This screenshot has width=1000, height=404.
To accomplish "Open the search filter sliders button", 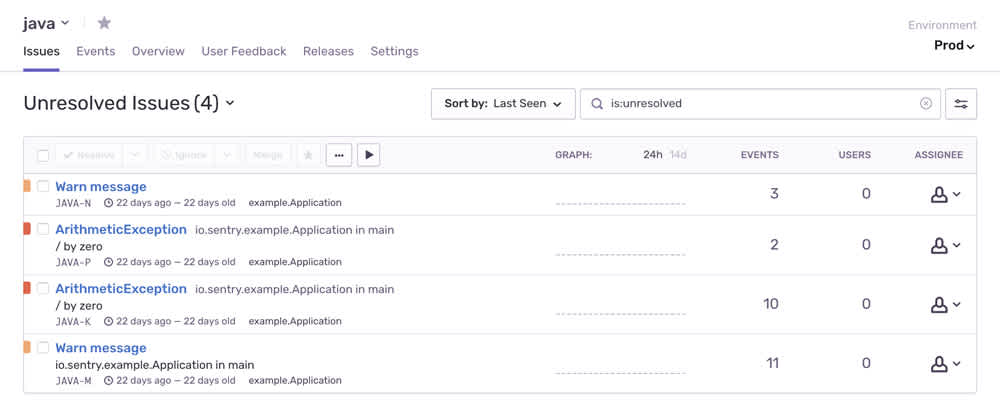I will 961,103.
